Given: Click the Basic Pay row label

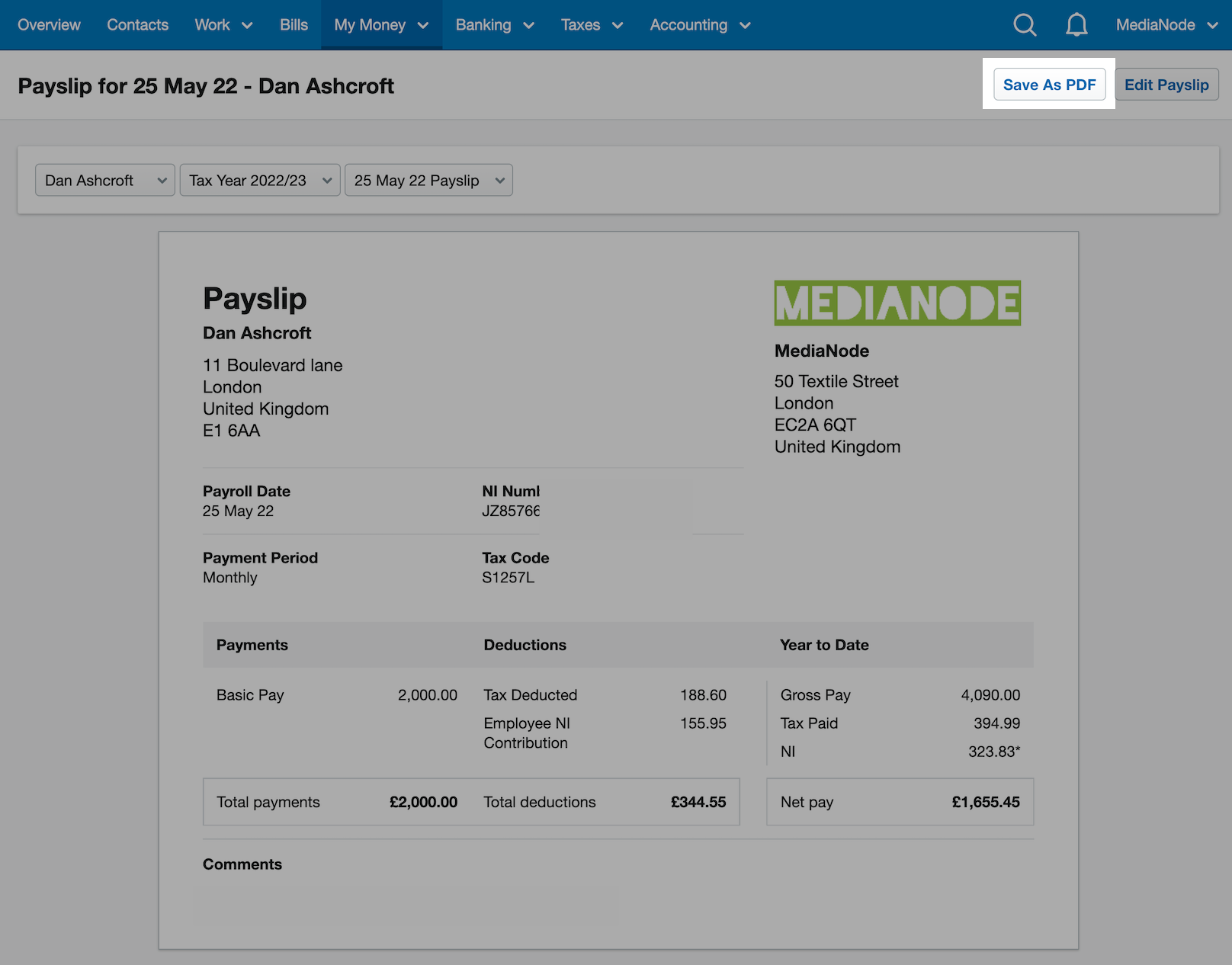Looking at the screenshot, I should [250, 695].
